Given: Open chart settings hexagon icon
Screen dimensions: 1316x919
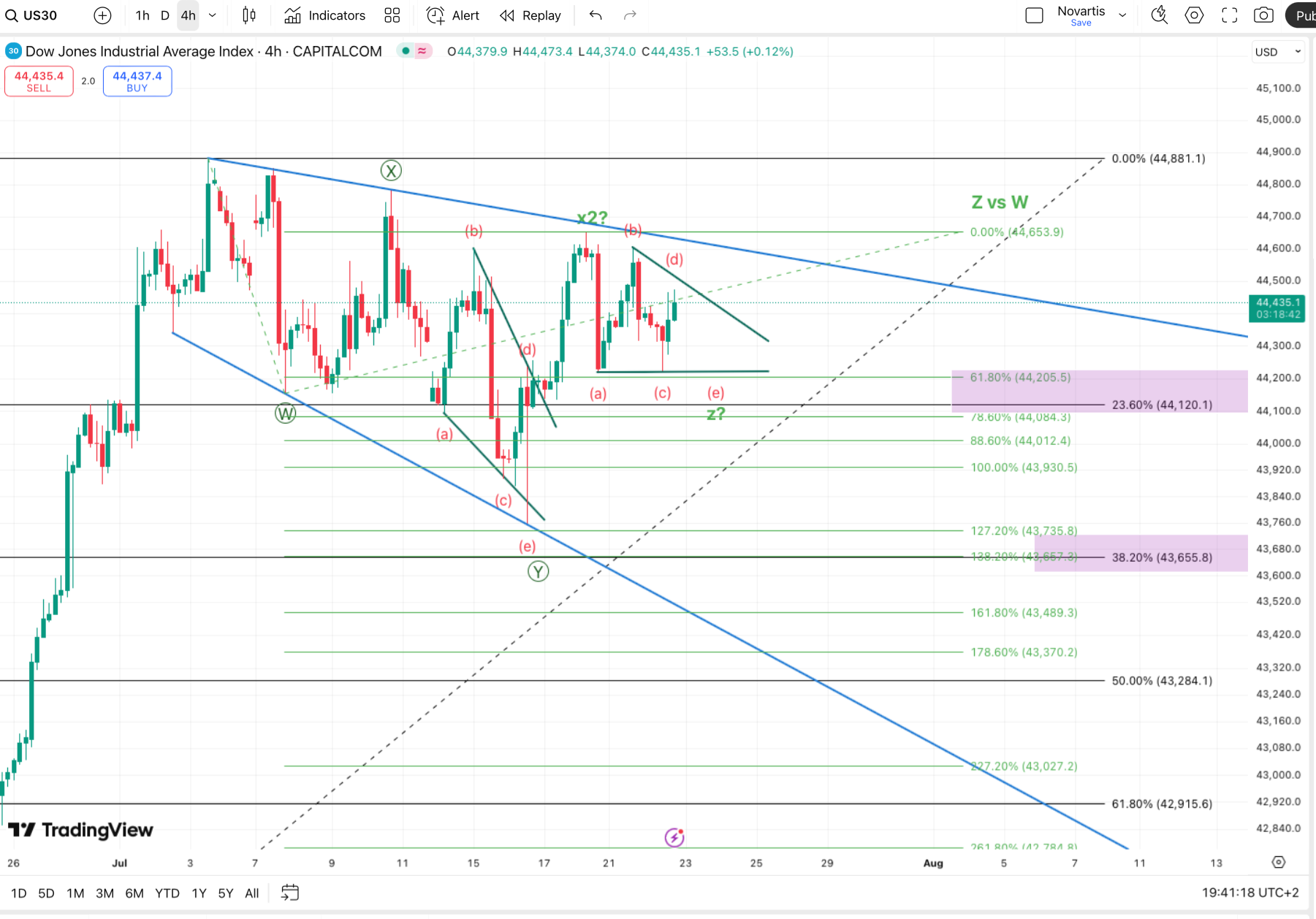Looking at the screenshot, I should (1194, 15).
